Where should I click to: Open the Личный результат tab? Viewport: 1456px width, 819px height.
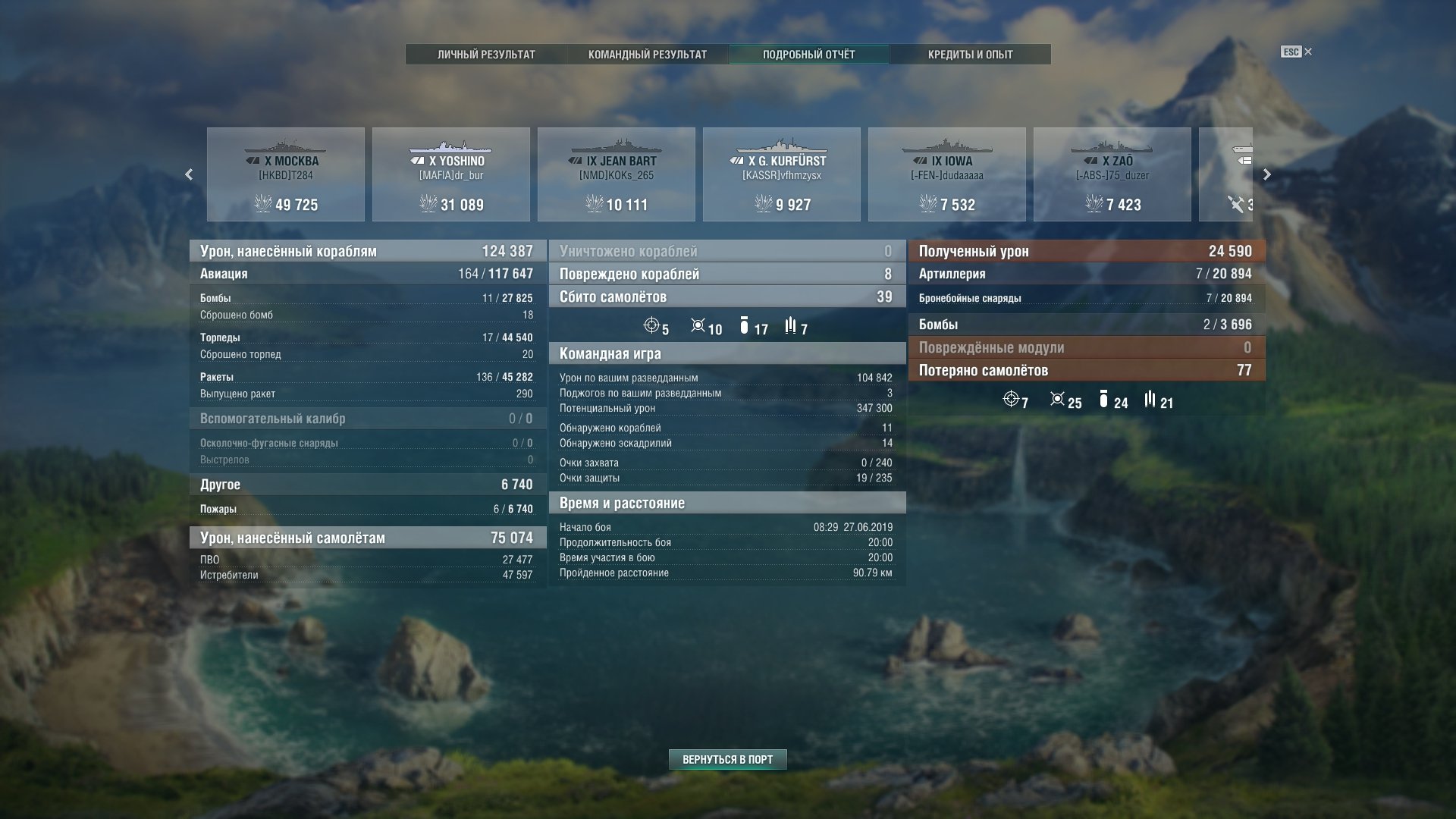[486, 55]
